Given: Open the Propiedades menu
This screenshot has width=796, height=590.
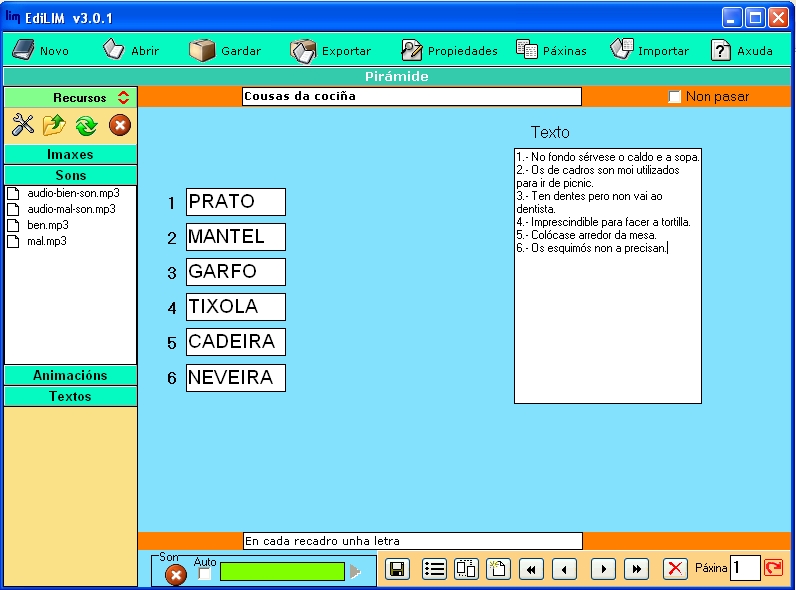Looking at the screenshot, I should (449, 50).
